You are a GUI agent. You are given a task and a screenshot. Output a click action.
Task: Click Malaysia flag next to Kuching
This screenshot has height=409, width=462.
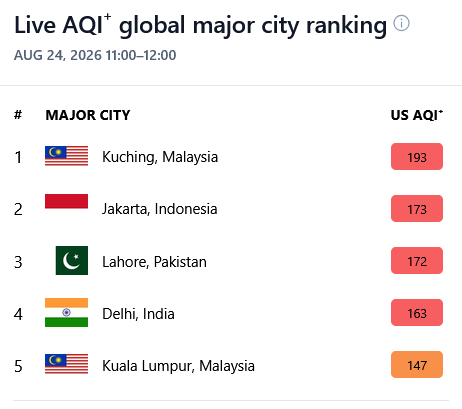(x=67, y=156)
